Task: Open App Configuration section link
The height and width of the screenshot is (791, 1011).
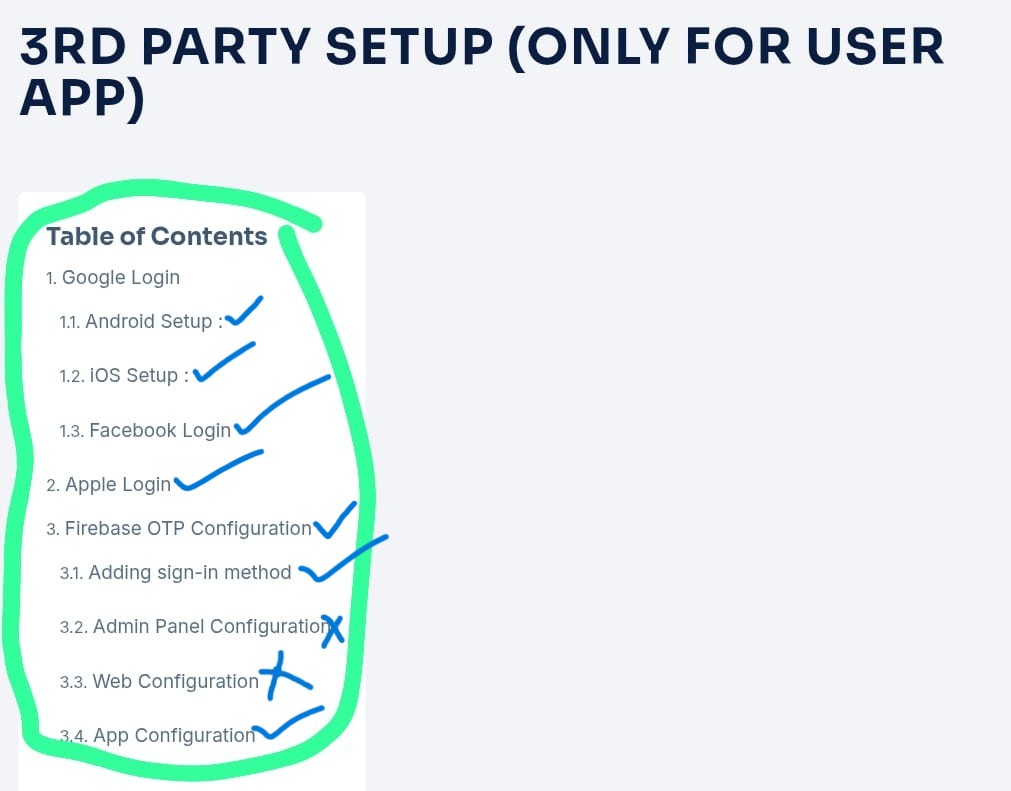Action: tap(158, 736)
